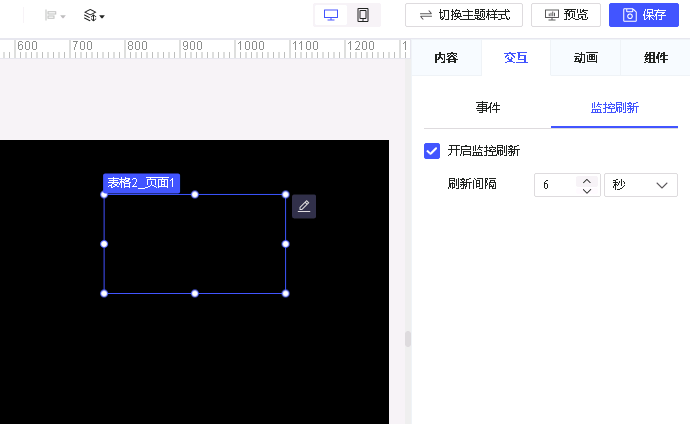Open the 秒 time unit dropdown
Image resolution: width=690 pixels, height=424 pixels.
click(641, 185)
